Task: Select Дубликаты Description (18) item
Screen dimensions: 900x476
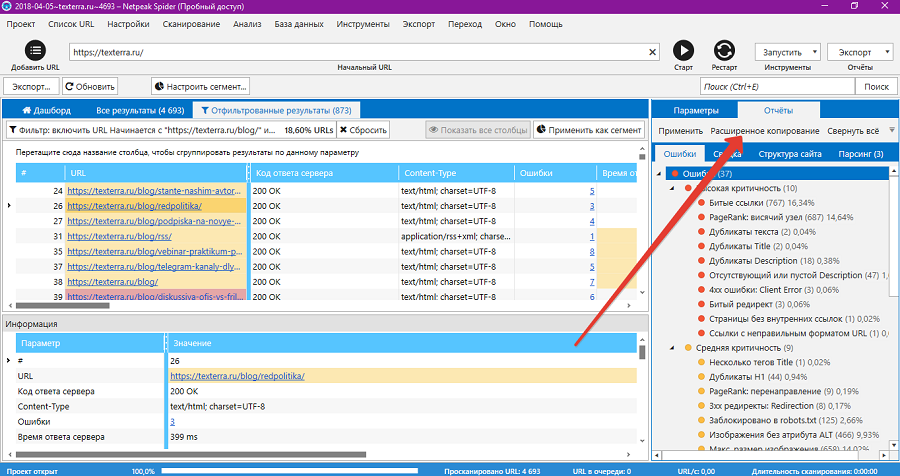Action: click(772, 261)
